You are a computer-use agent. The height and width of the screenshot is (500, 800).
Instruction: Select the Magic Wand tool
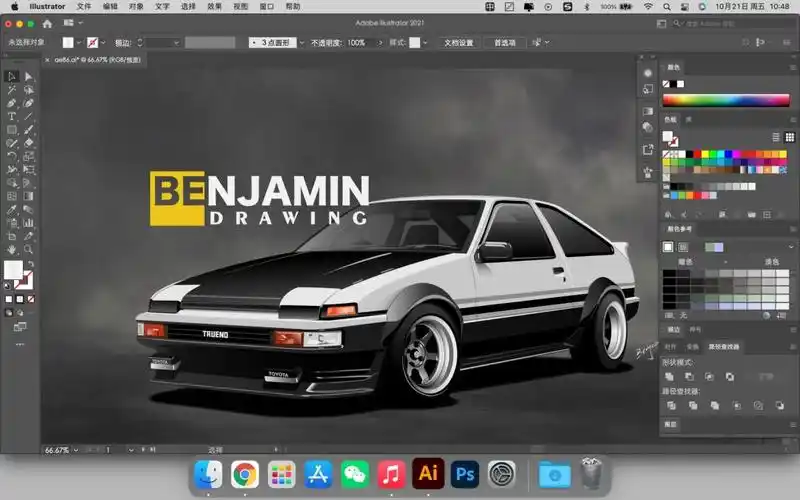click(x=11, y=90)
